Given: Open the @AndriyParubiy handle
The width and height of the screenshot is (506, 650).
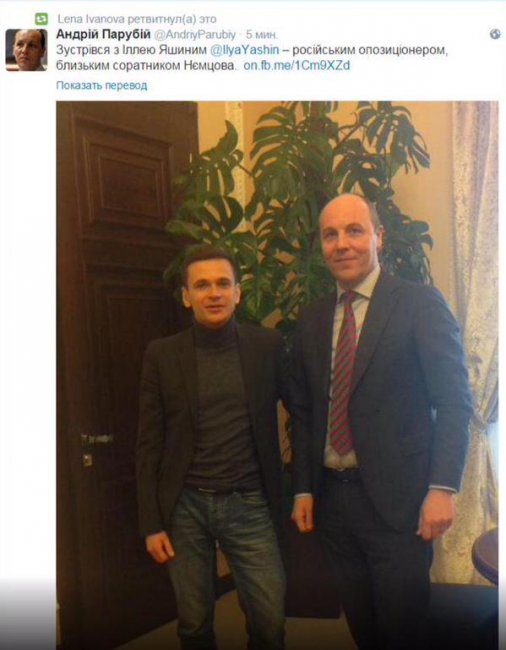Looking at the screenshot, I should pos(195,34).
